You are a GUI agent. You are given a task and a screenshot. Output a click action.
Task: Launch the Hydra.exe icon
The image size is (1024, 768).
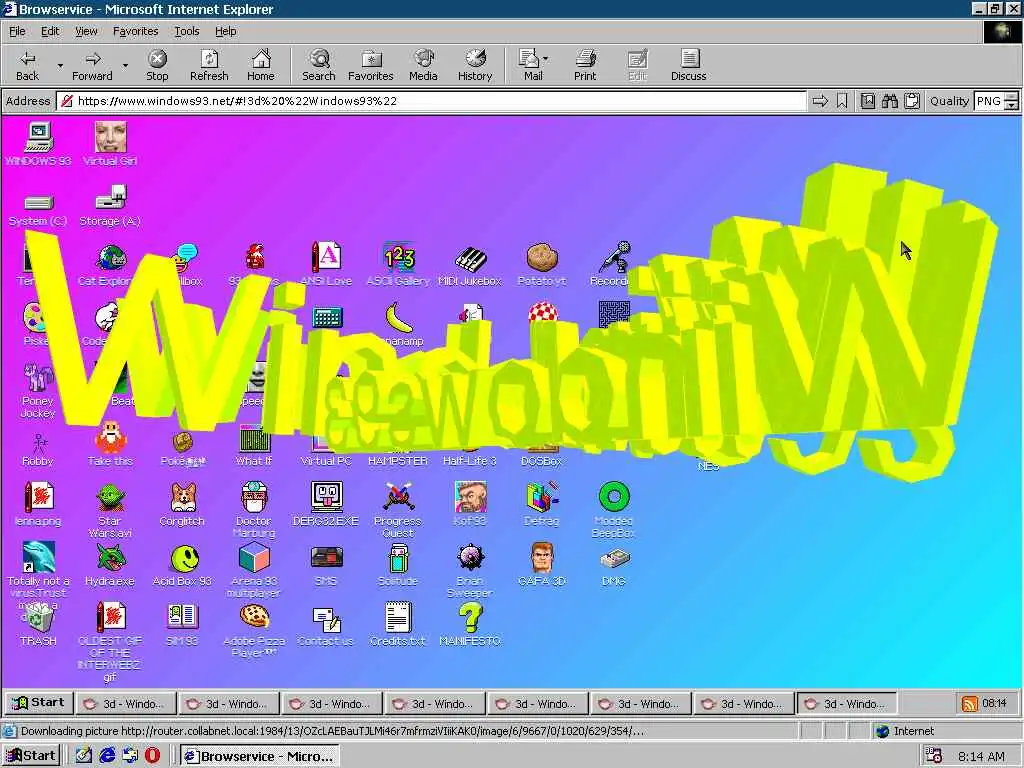(x=110, y=564)
